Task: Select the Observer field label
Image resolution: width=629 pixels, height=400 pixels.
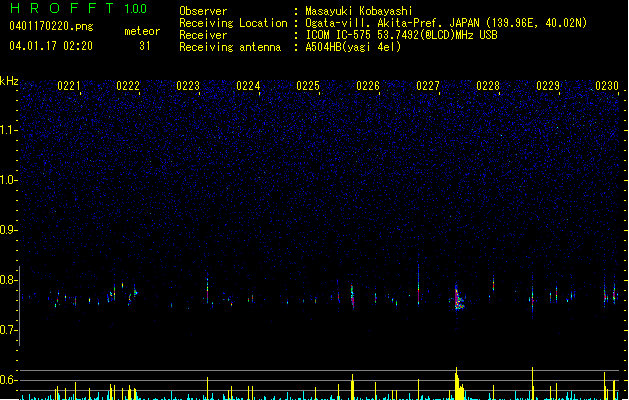Action: pos(203,11)
